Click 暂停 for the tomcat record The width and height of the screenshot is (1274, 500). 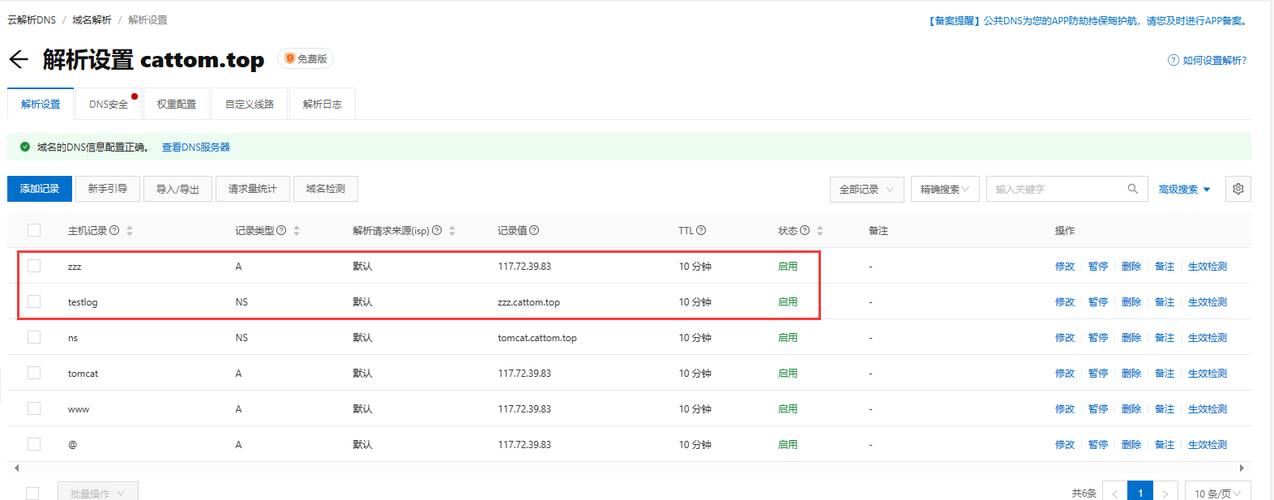1098,373
